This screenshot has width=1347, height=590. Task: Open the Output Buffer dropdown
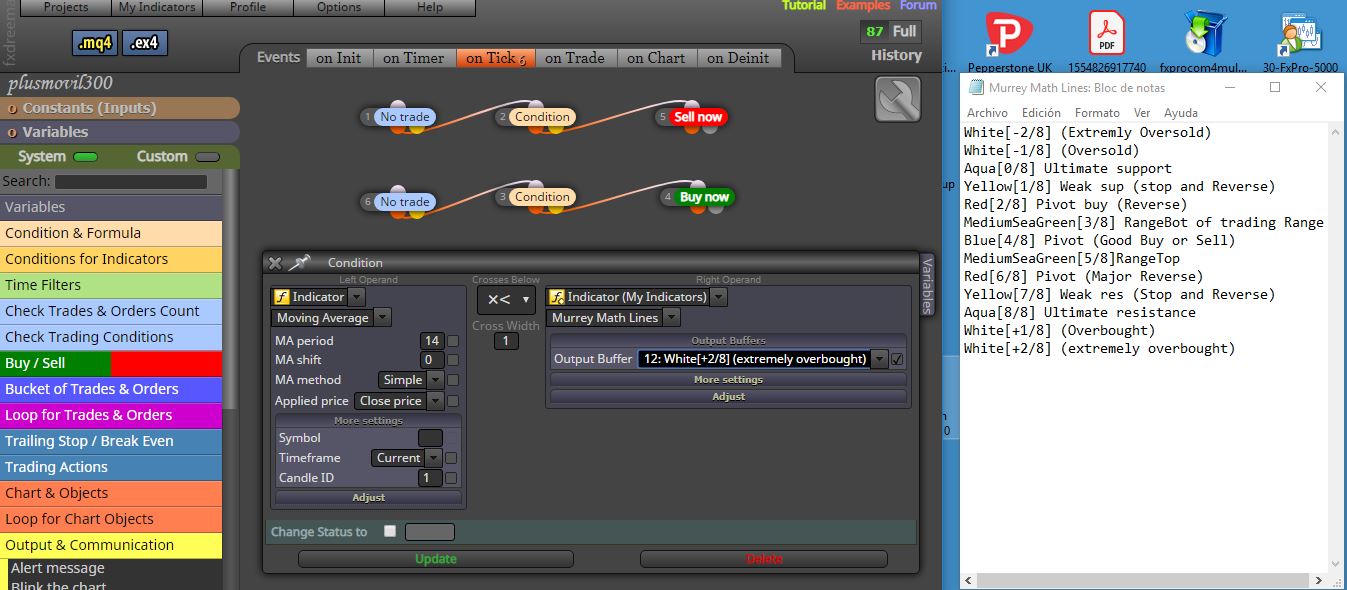coord(879,359)
